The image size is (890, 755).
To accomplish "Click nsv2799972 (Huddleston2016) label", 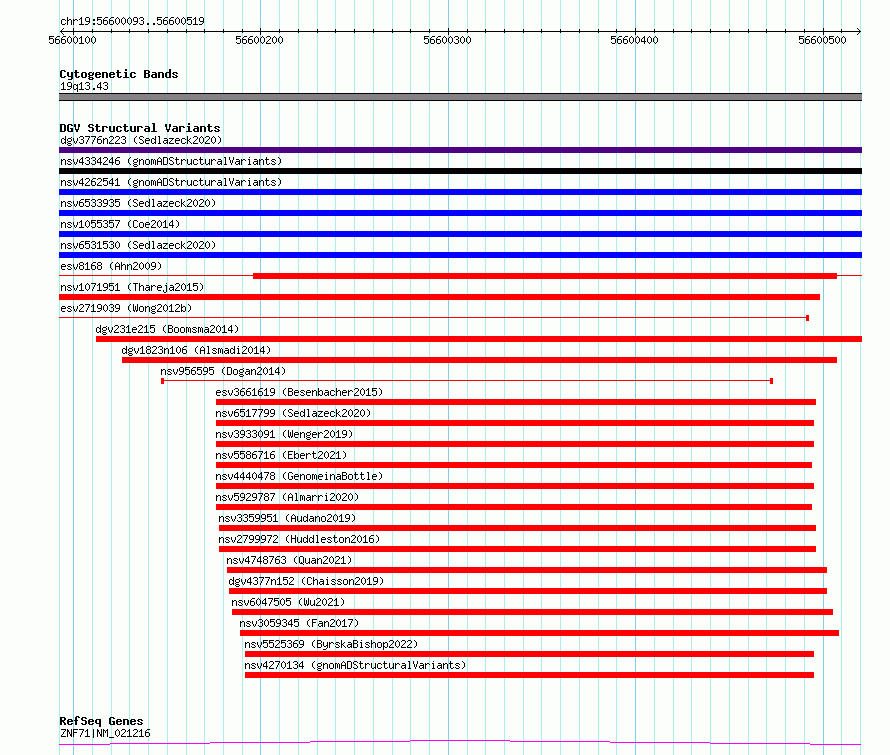I will click(x=299, y=539).
